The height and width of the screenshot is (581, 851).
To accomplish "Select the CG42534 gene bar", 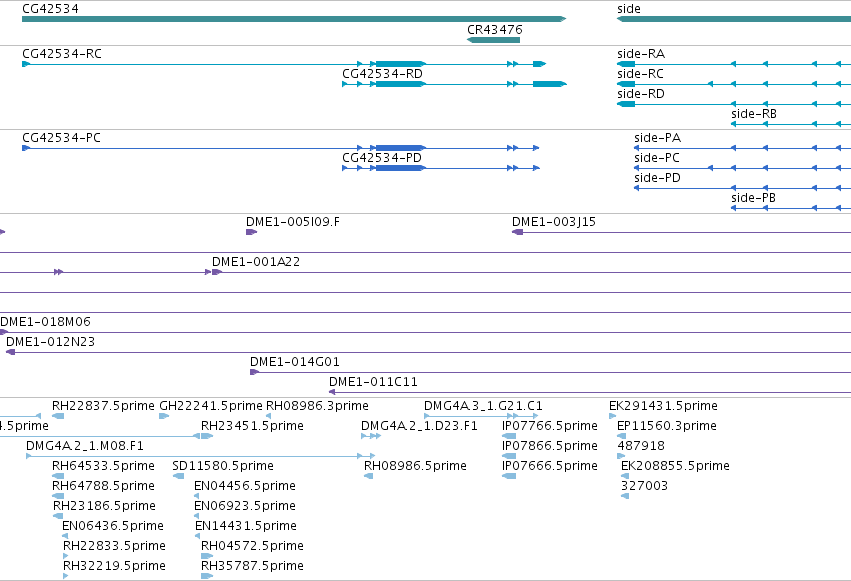I will pos(294,19).
